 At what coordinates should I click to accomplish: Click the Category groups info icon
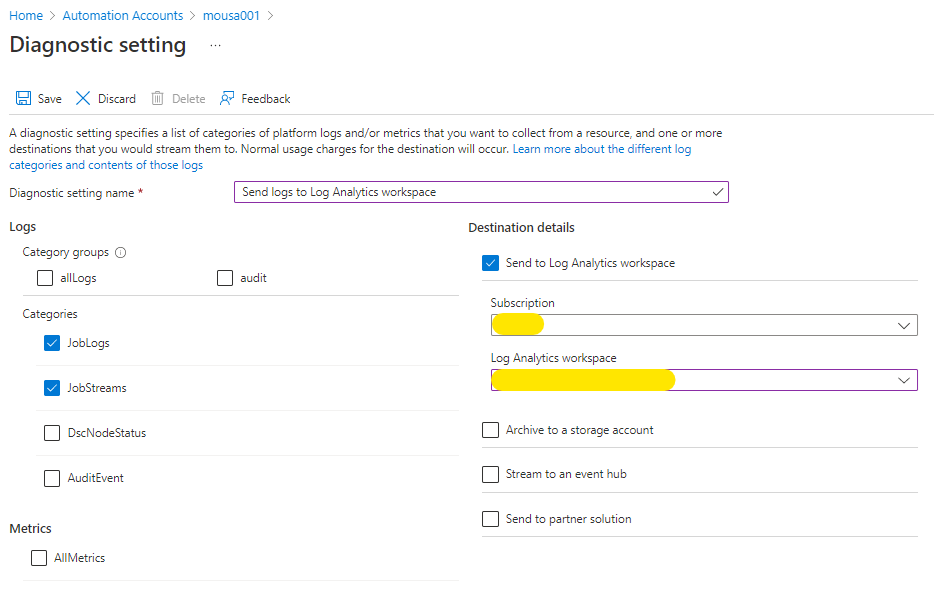point(121,253)
